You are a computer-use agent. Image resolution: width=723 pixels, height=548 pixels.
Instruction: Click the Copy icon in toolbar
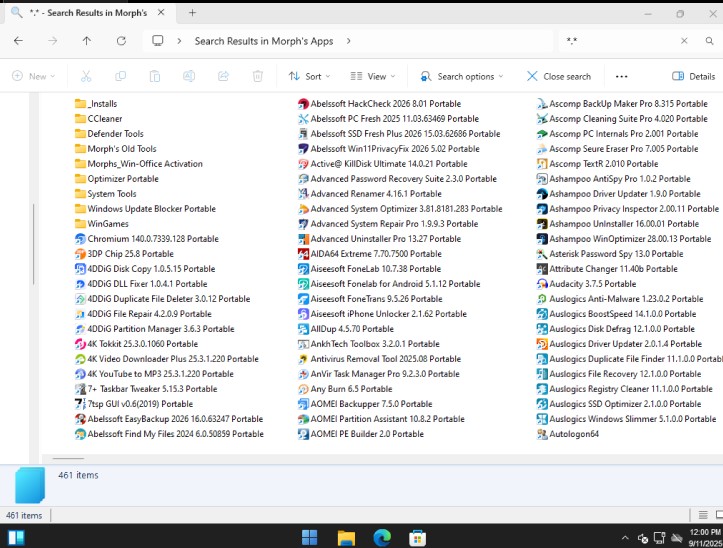[120, 76]
